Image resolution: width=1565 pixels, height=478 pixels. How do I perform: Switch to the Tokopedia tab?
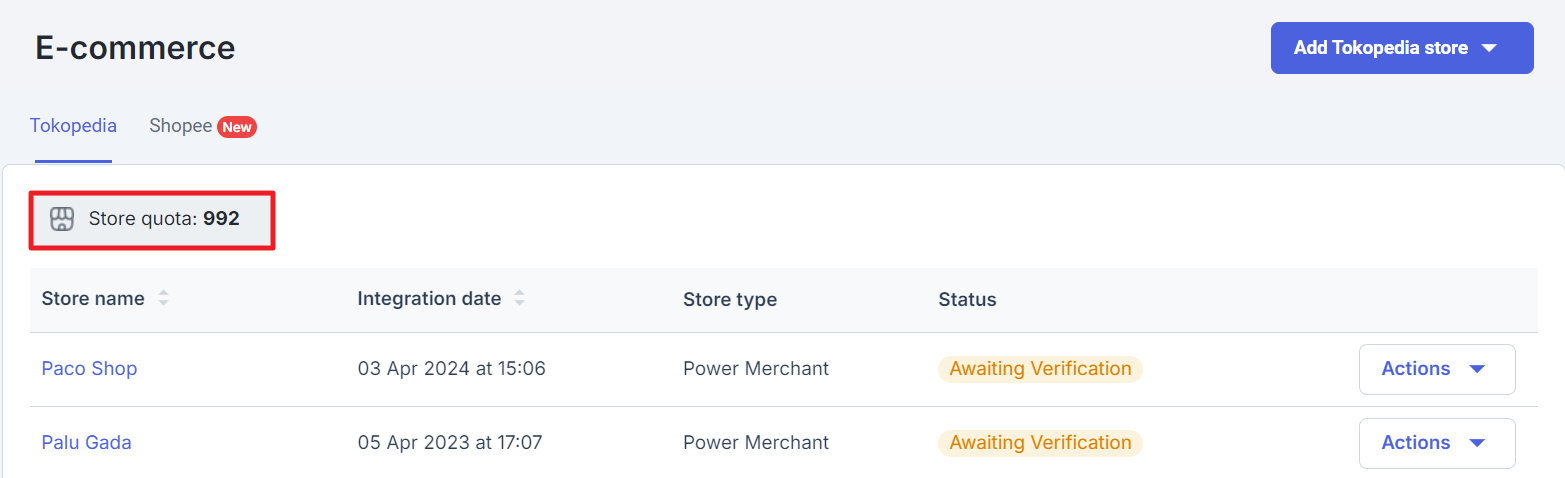(x=73, y=126)
